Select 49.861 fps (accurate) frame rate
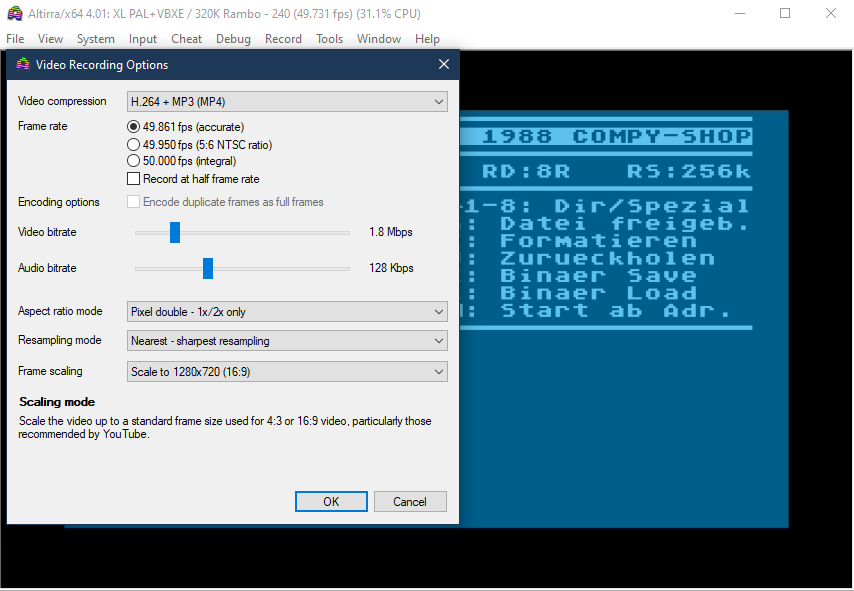Screen dimensions: 854x591 pyautogui.click(x=134, y=127)
